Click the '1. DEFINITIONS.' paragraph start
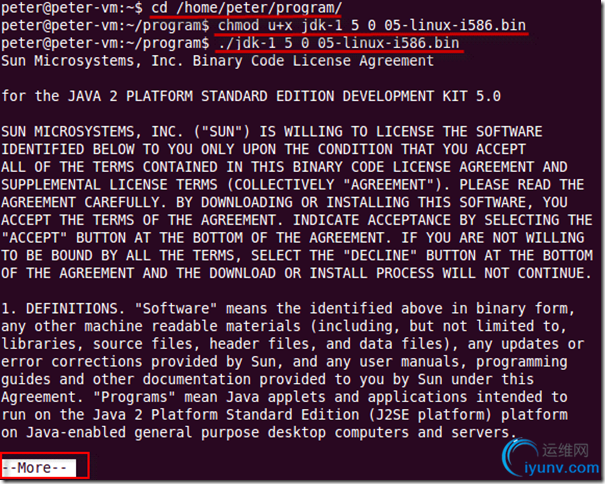This screenshot has width=605, height=484. tap(63, 309)
